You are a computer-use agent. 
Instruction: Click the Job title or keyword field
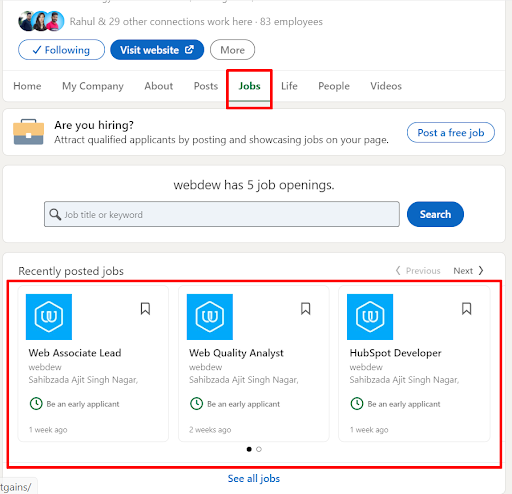coord(222,214)
